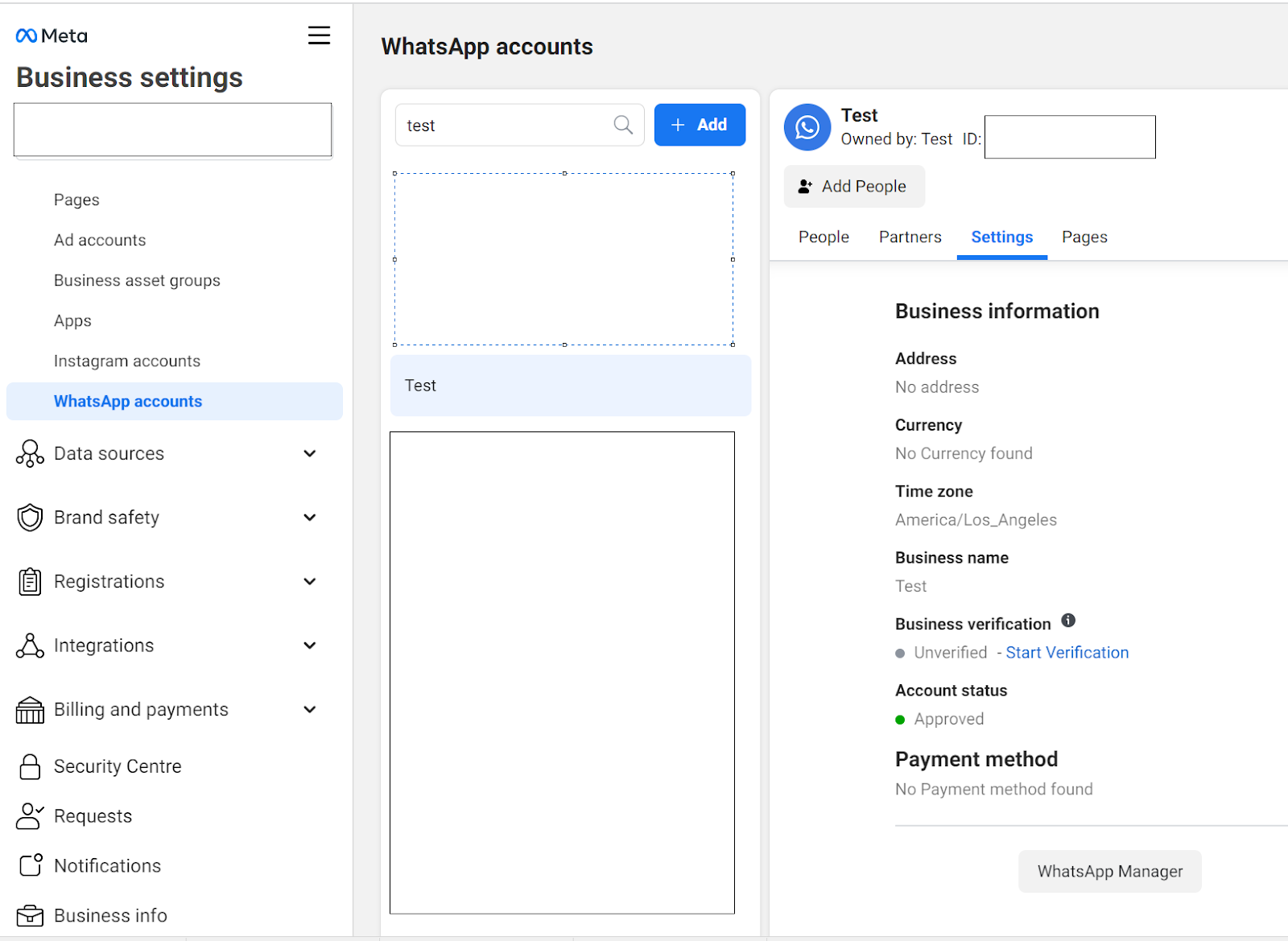Open the Meta logo home link
The width and height of the screenshot is (1288, 941).
tap(52, 35)
